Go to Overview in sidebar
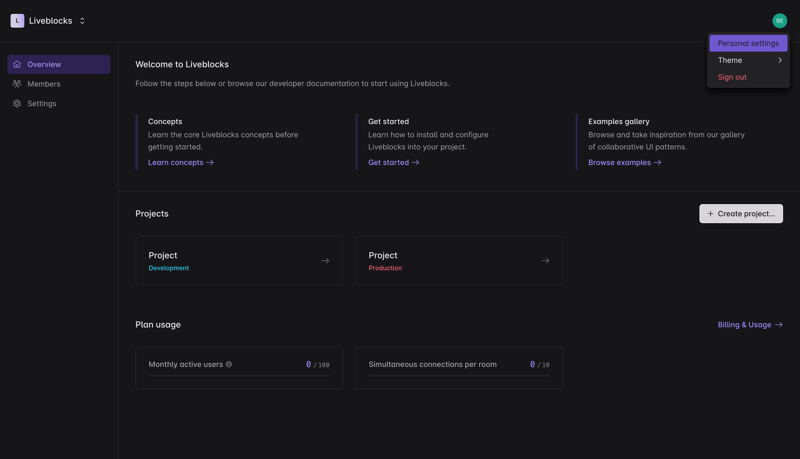Image resolution: width=800 pixels, height=459 pixels. click(59, 64)
